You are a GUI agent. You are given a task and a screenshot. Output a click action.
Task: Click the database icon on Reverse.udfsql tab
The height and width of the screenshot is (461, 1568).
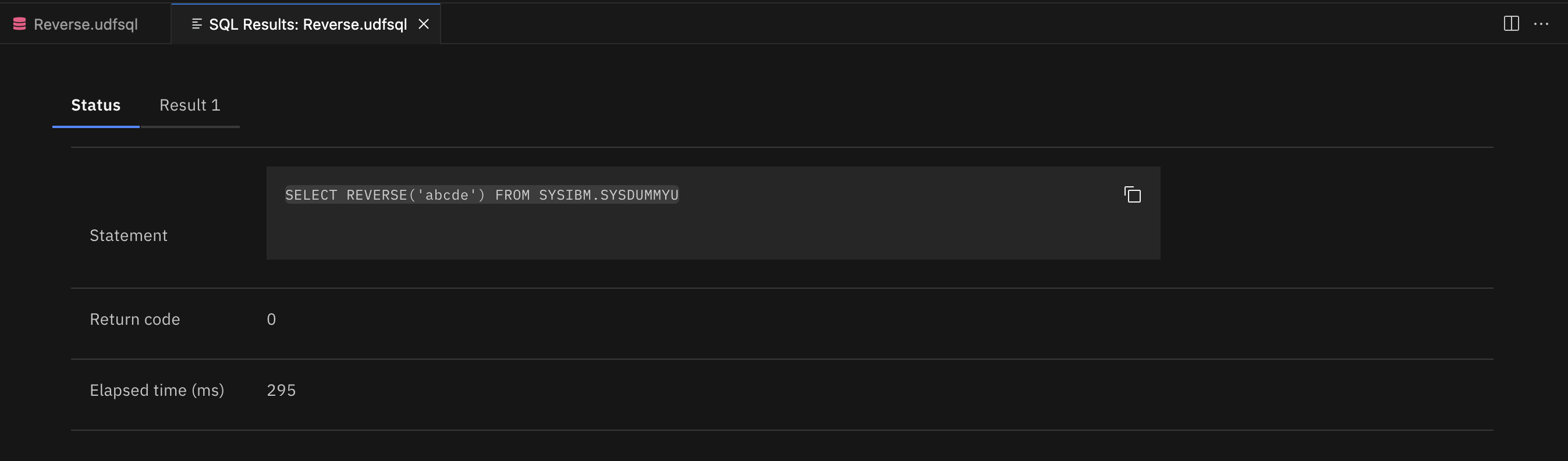[19, 24]
